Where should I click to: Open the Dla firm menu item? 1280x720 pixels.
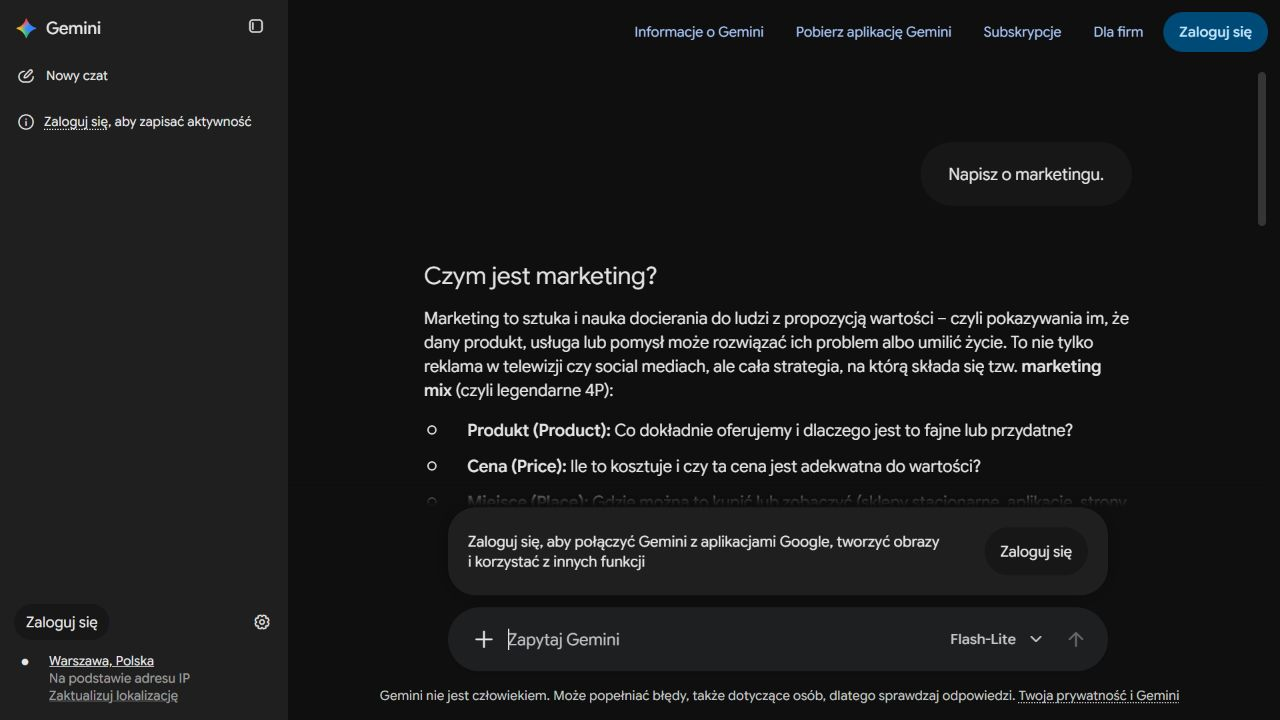click(1118, 32)
